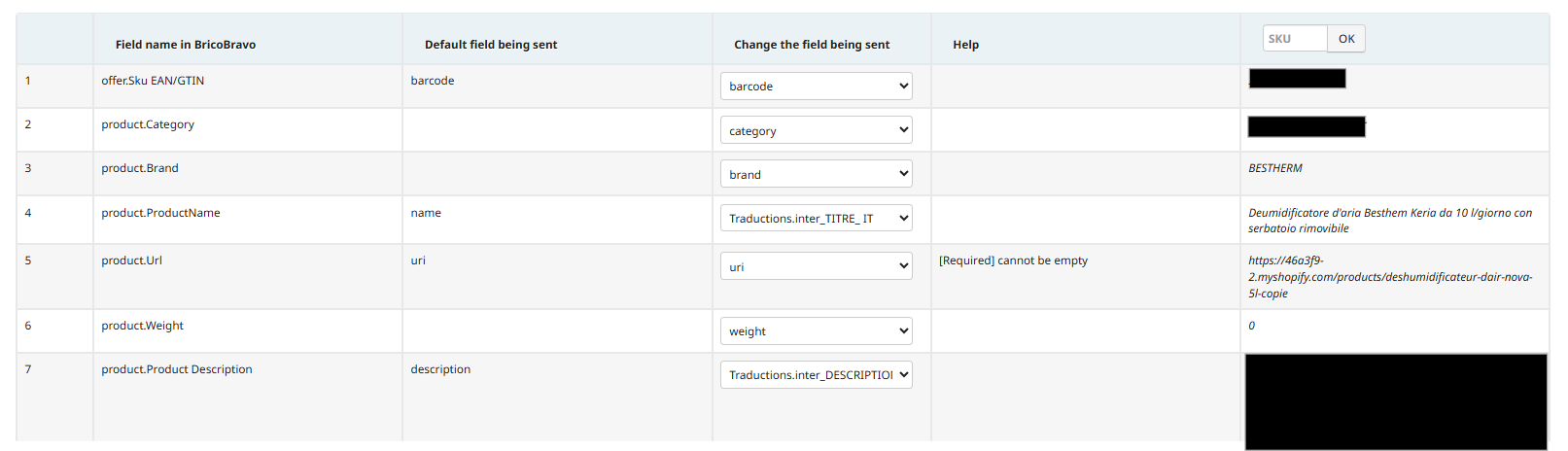Viewport: 1568px width, 451px height.
Task: Select the product.Category field name cell
Action: 148,124
